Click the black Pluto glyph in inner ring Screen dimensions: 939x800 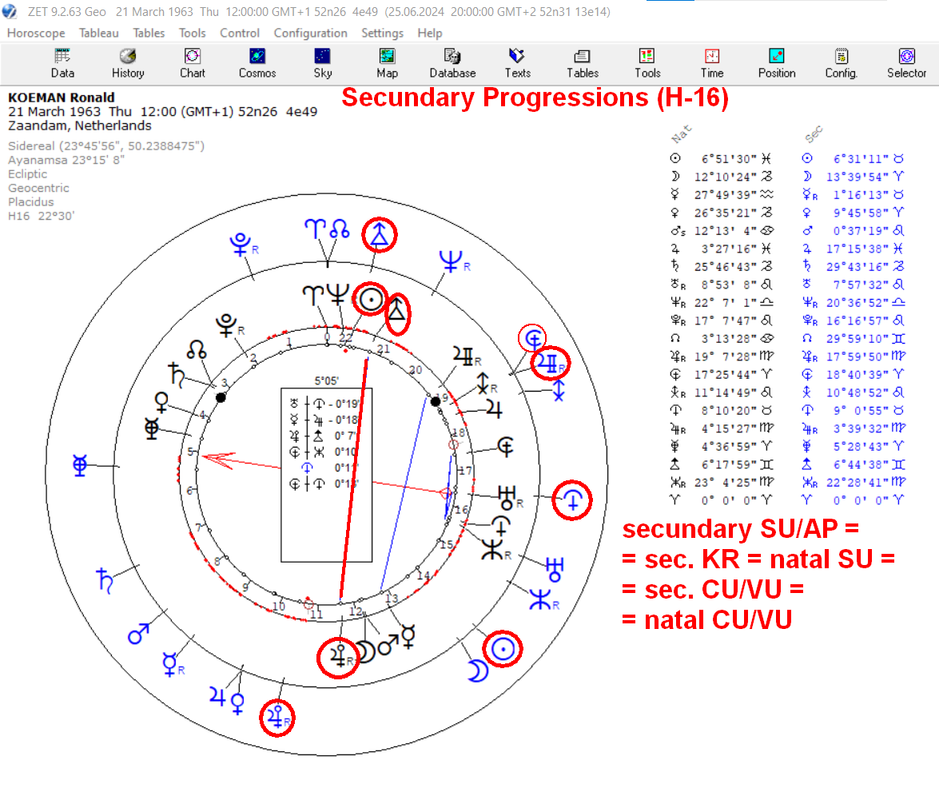point(226,325)
